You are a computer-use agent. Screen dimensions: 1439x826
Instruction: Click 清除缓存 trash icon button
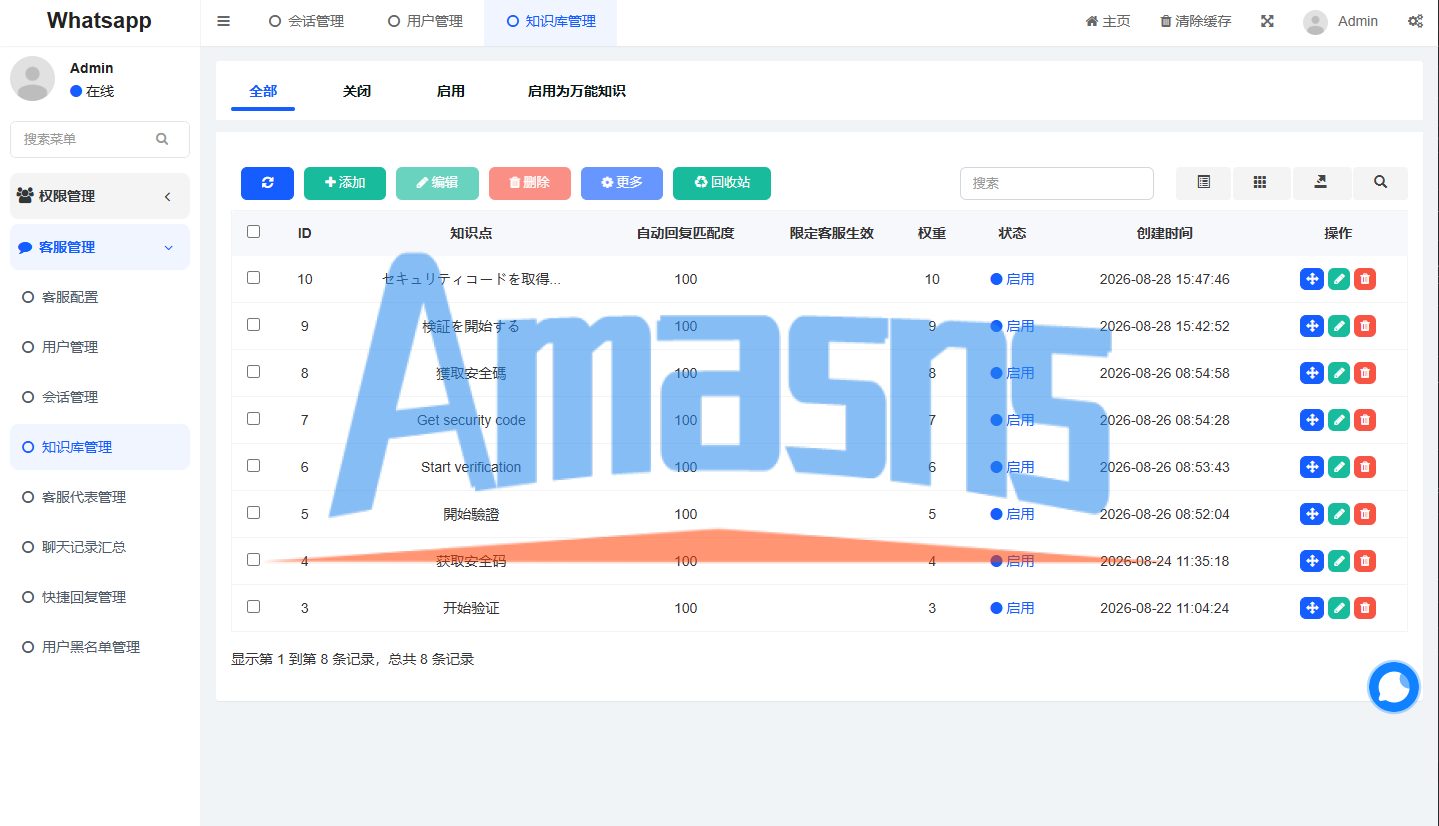pos(1195,21)
